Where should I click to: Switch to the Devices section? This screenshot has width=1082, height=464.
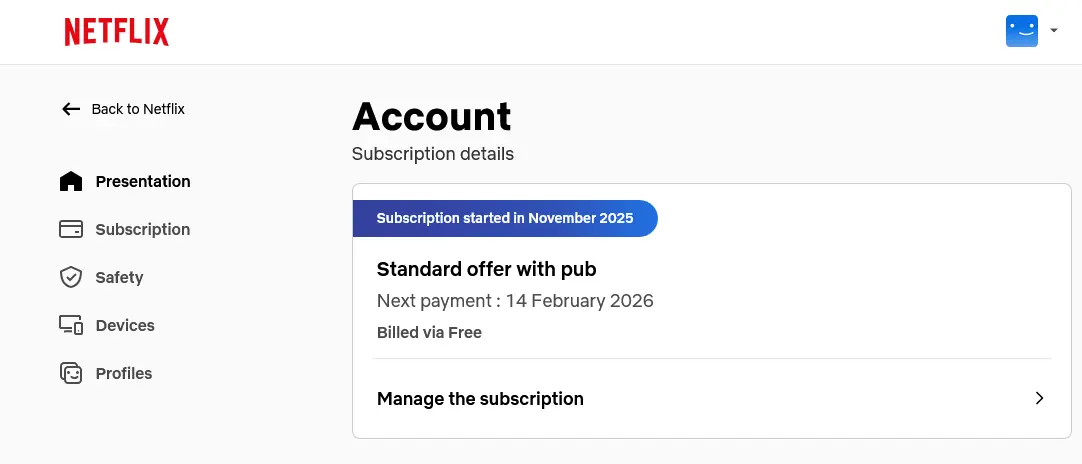(x=125, y=325)
